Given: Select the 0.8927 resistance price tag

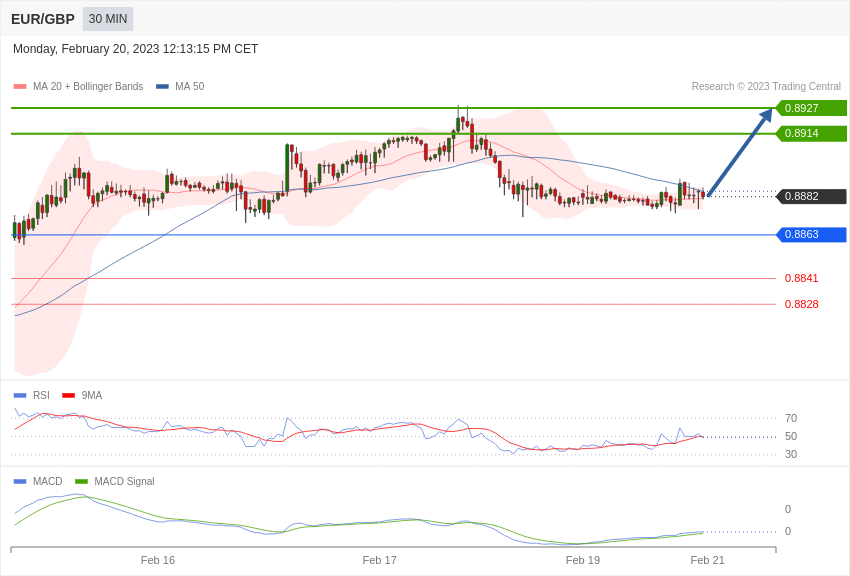Looking at the screenshot, I should coord(811,108).
